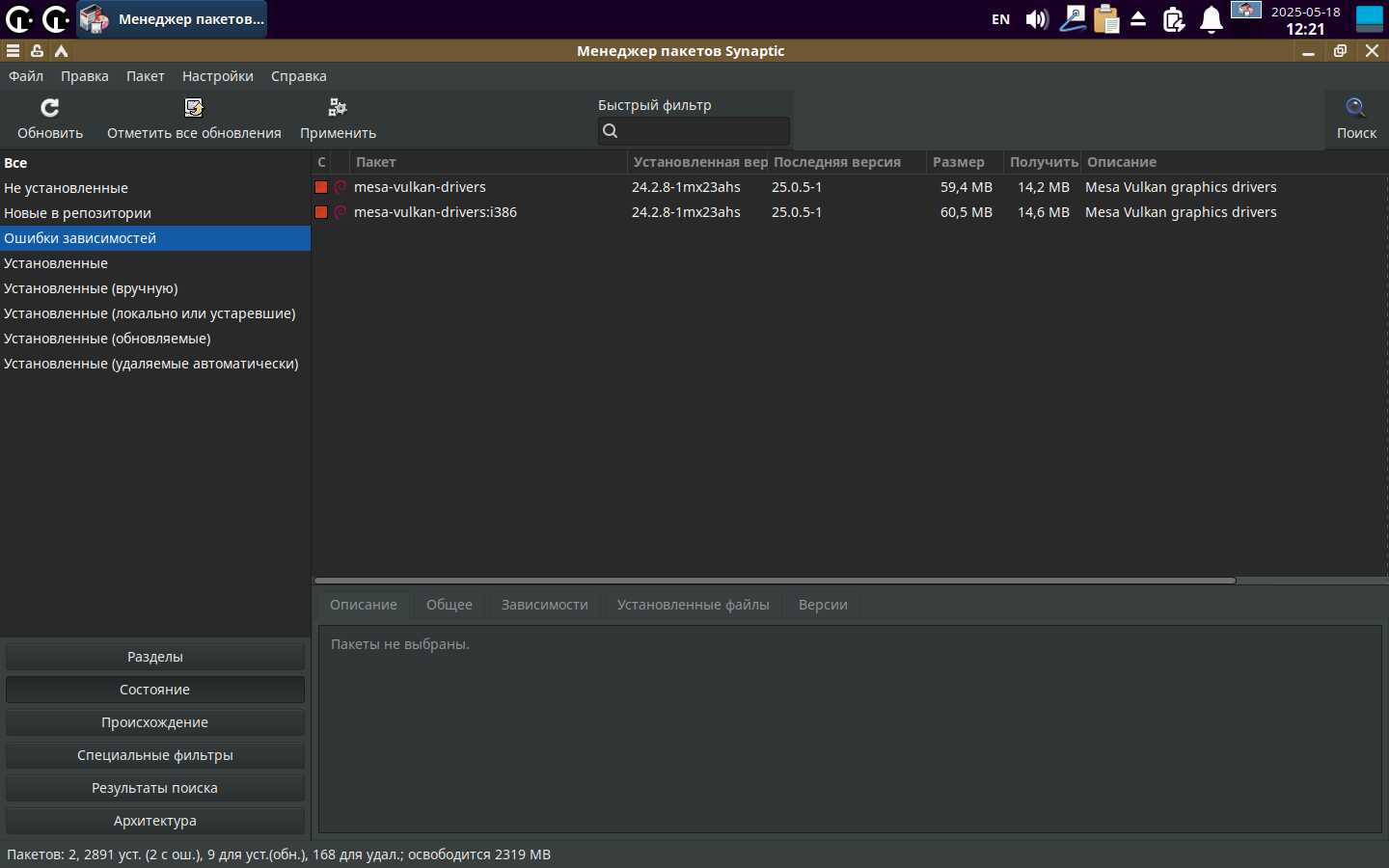Viewport: 1389px width, 868px height.
Task: Click the Происхождение filter button
Action: 155,722
